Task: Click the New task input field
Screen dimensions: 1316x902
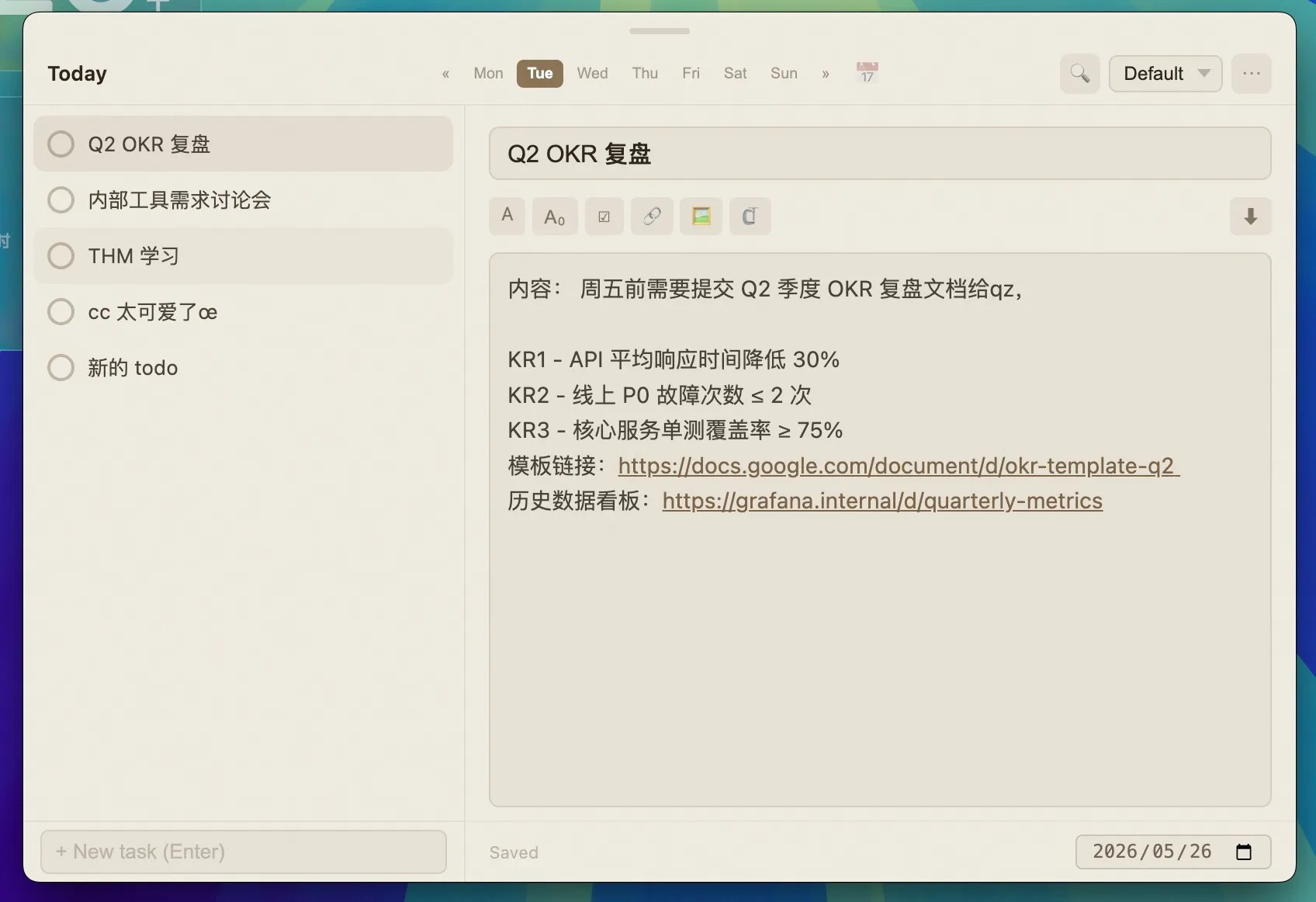Action: click(x=244, y=852)
